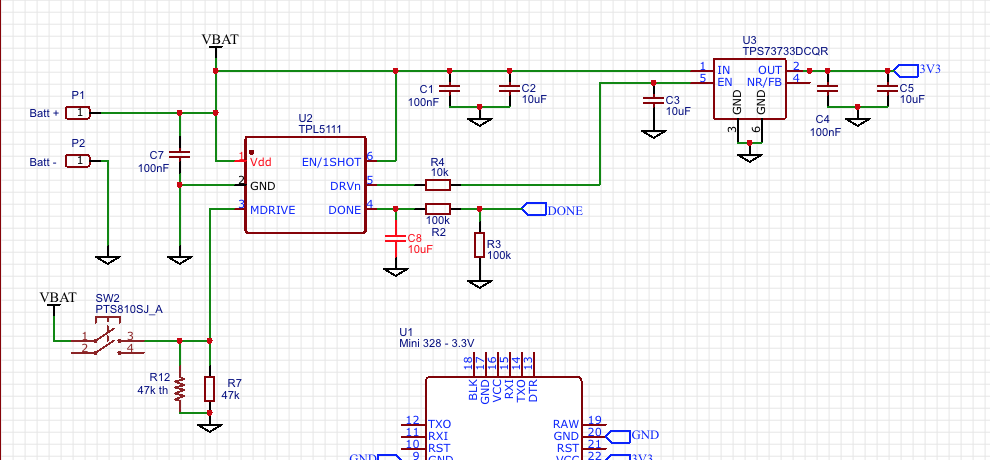Image resolution: width=990 pixels, height=460 pixels.
Task: Select the P1 Batt + connector
Action: [78, 113]
